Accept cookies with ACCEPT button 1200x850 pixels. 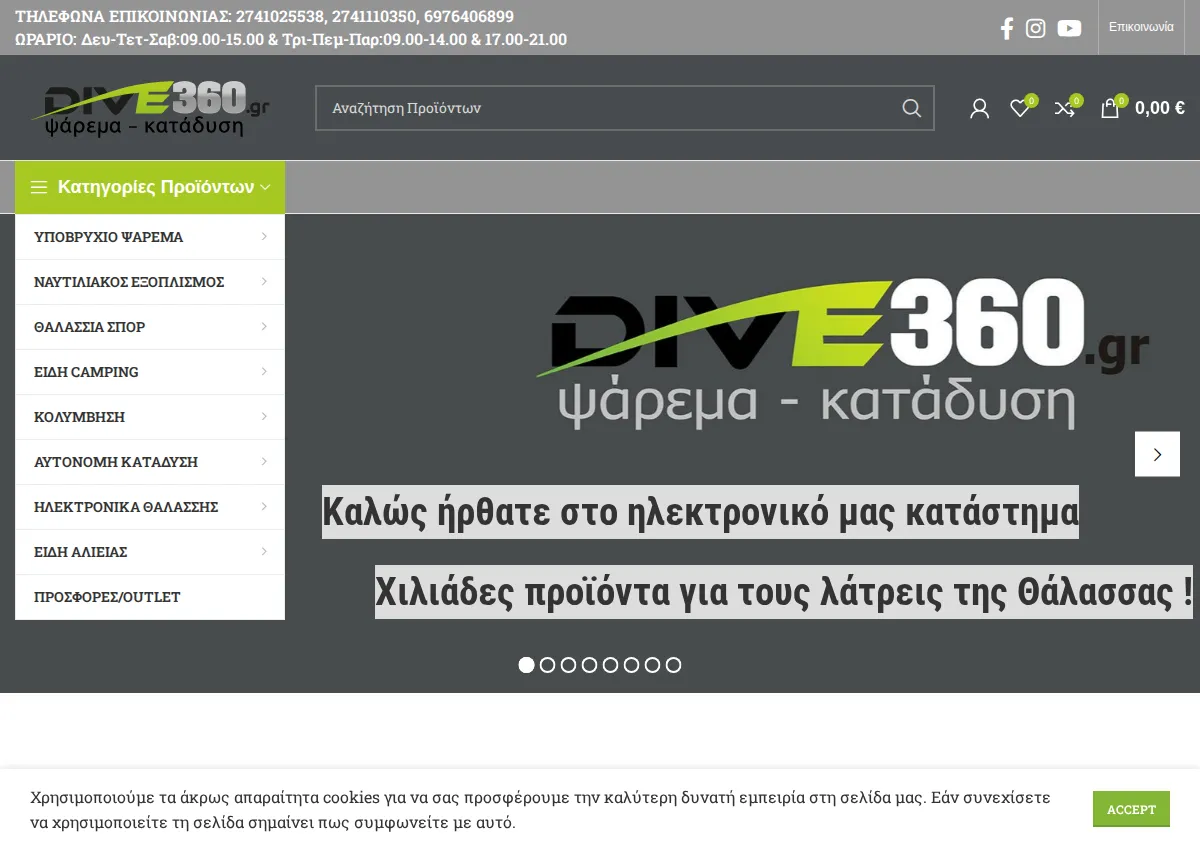pyautogui.click(x=1131, y=809)
